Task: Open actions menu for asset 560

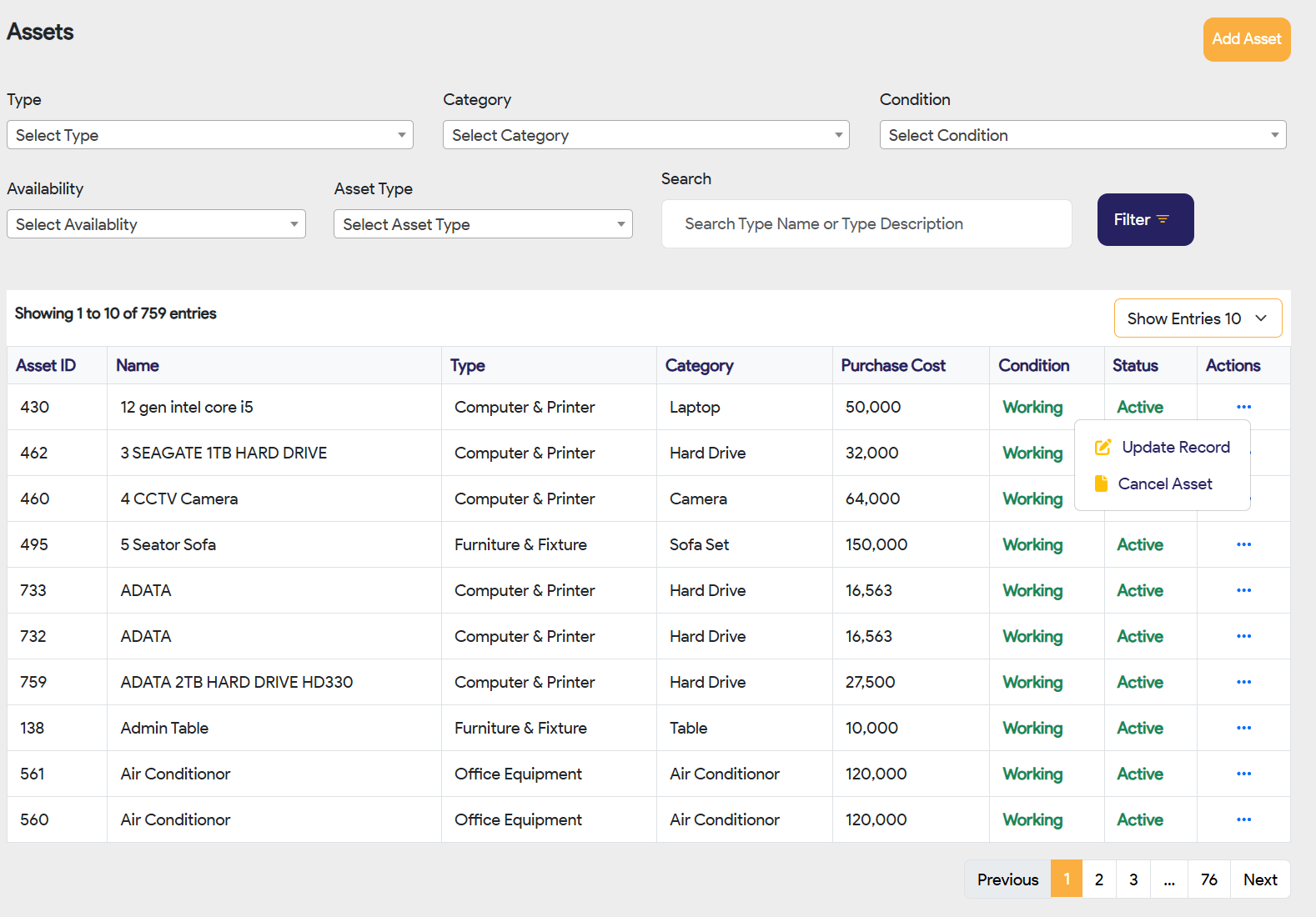Action: pyautogui.click(x=1243, y=819)
